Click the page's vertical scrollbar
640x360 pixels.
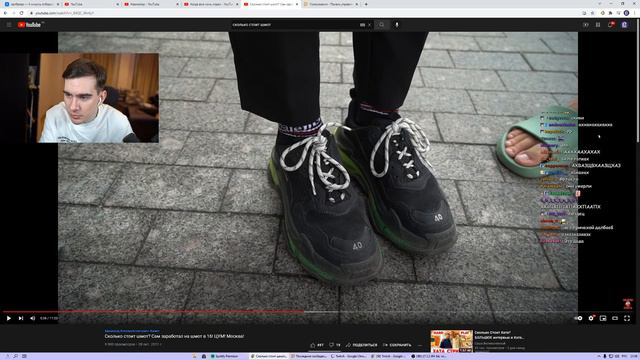point(638,82)
